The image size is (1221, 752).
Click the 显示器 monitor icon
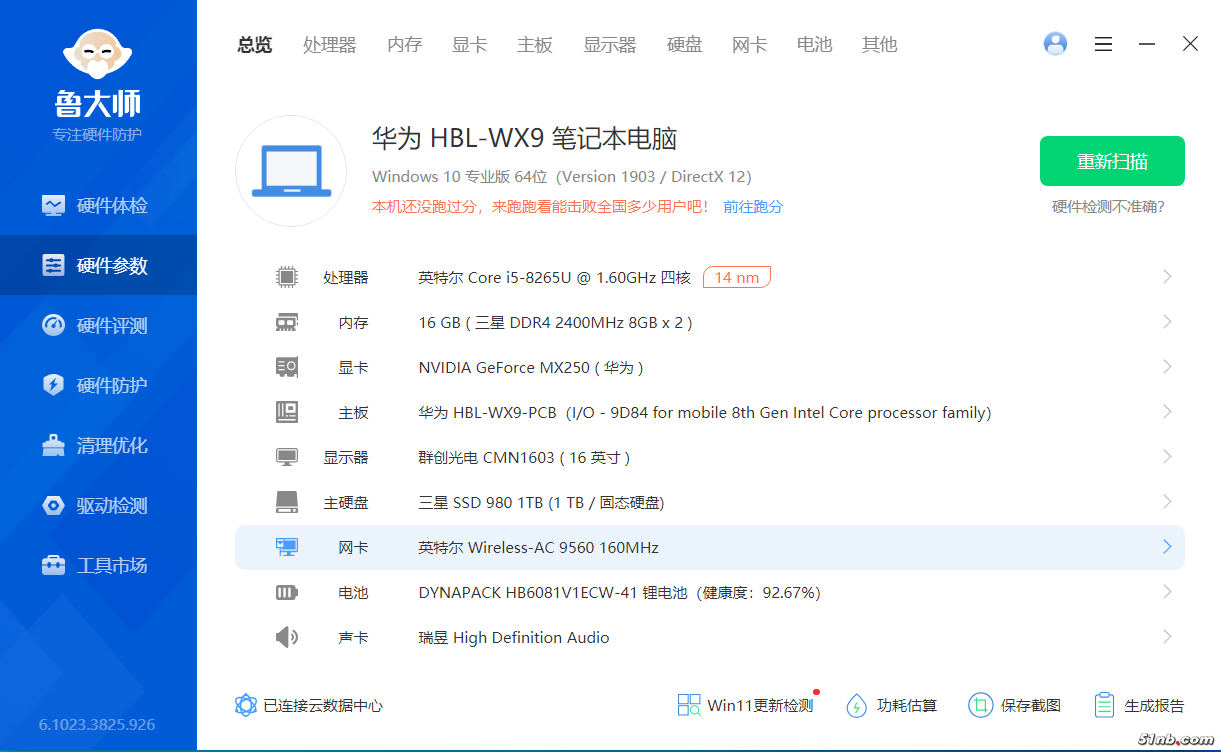pos(287,457)
